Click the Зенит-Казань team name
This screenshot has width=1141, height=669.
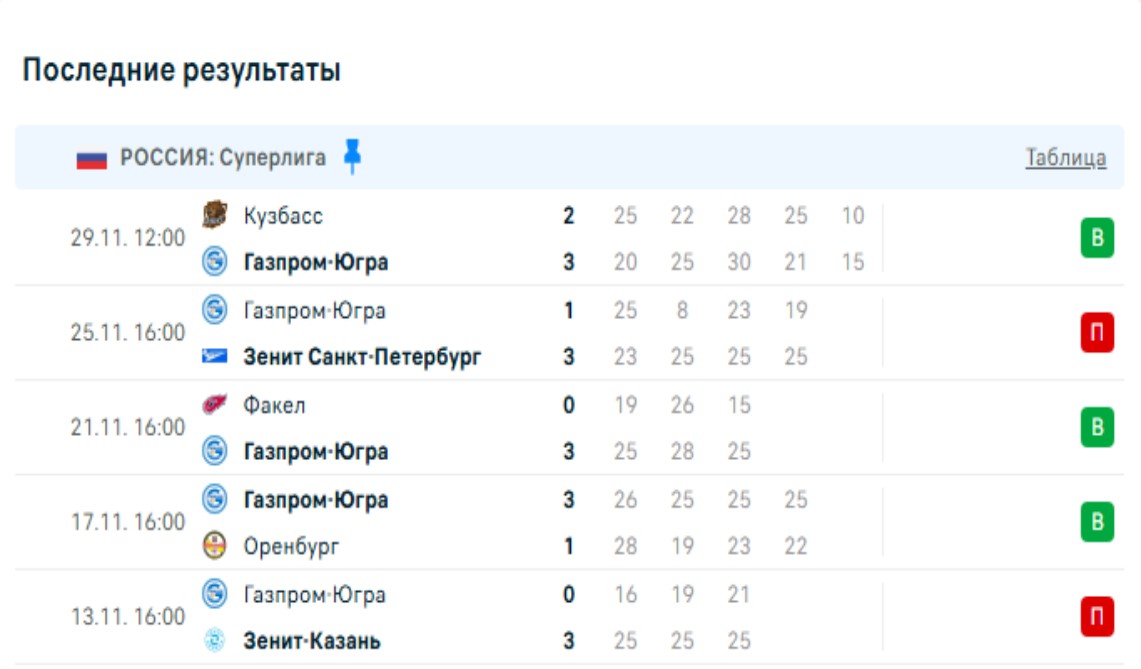312,641
